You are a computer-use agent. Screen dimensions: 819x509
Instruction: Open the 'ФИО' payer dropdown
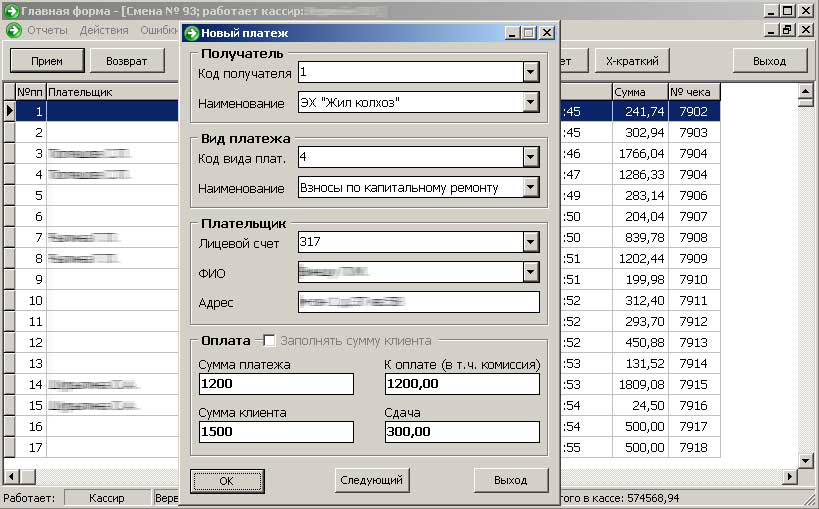[530, 272]
